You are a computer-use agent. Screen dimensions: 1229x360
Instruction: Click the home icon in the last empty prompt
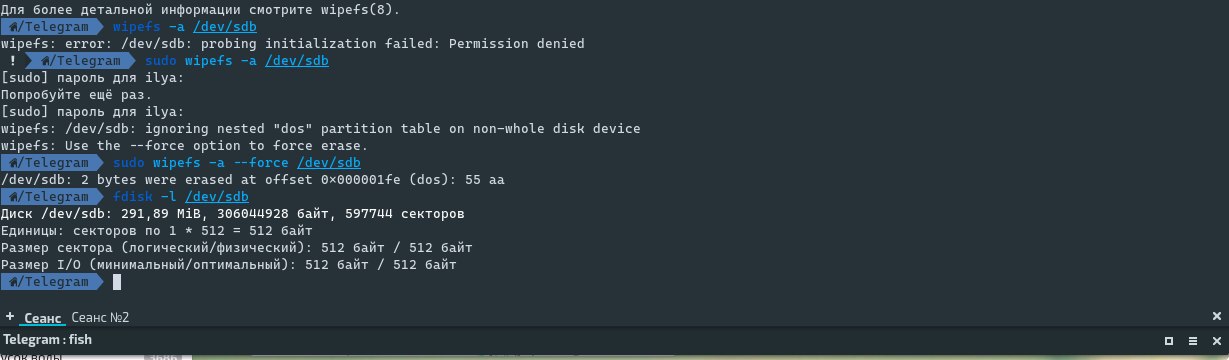pyautogui.click(x=14, y=282)
